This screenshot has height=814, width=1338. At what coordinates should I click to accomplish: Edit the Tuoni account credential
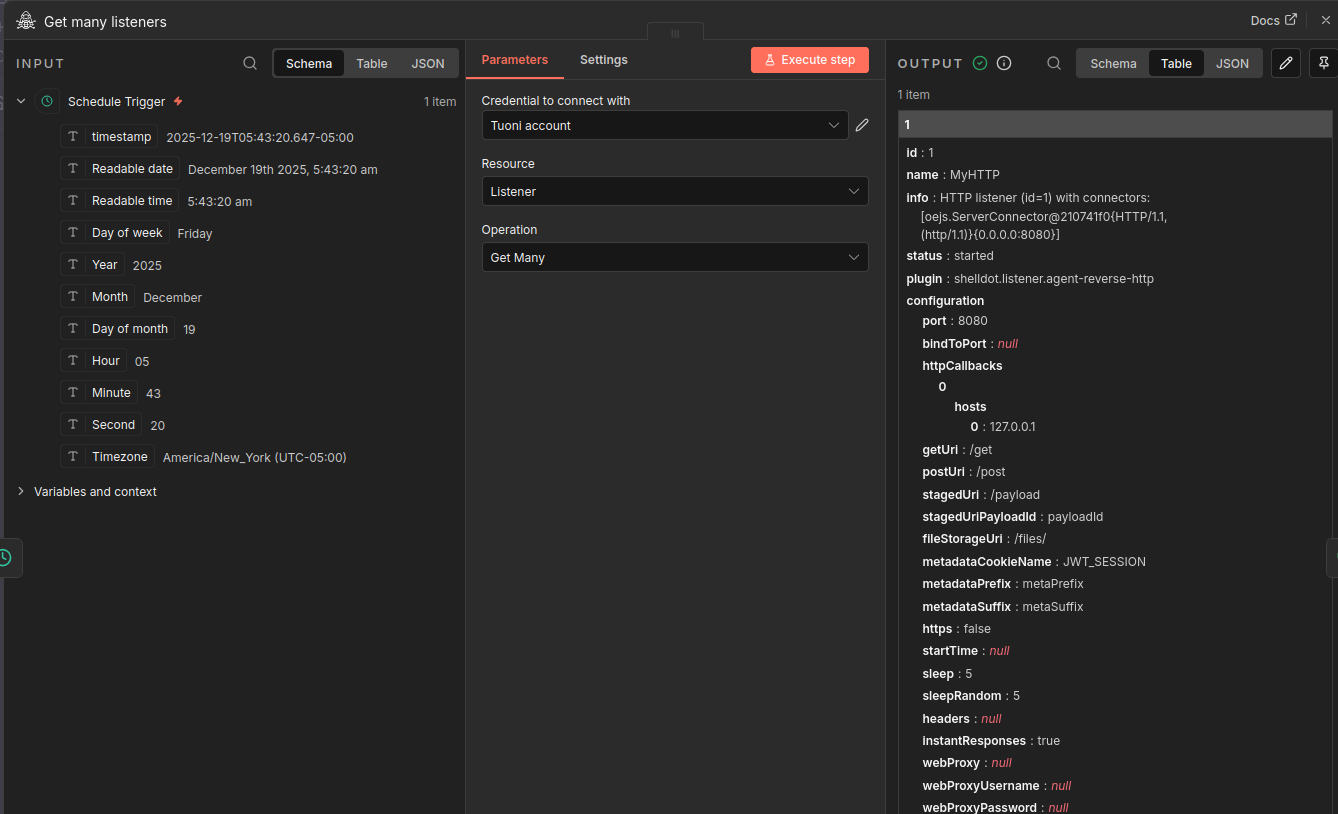(862, 125)
